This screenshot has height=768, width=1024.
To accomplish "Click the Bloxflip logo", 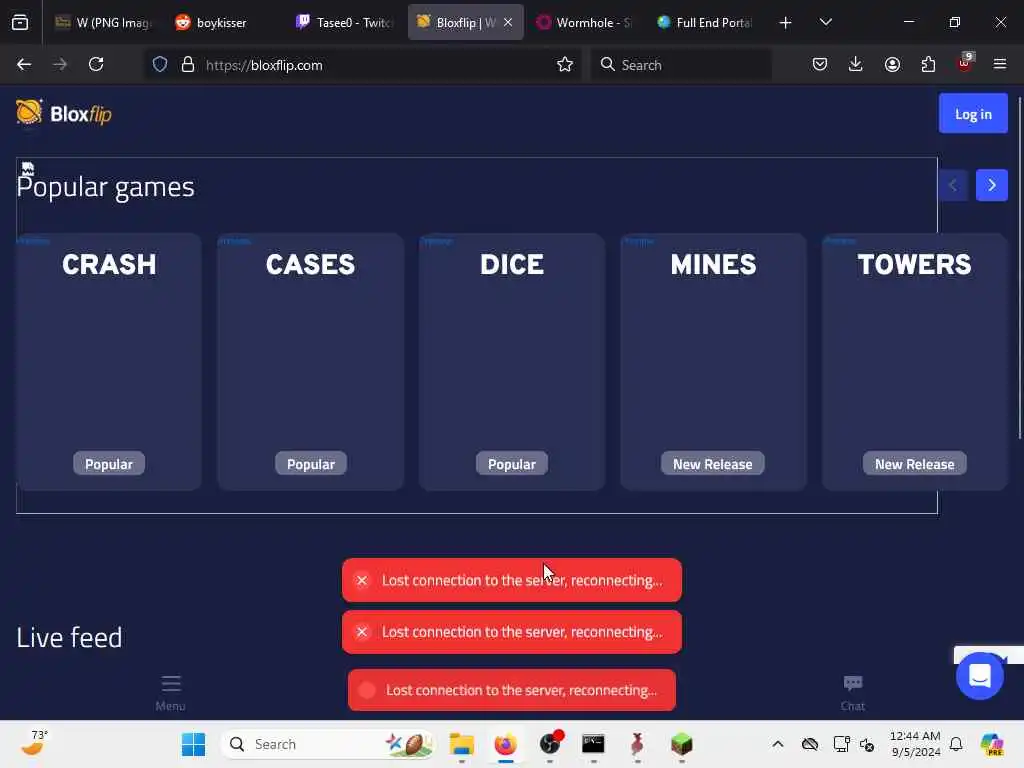I will pyautogui.click(x=63, y=114).
